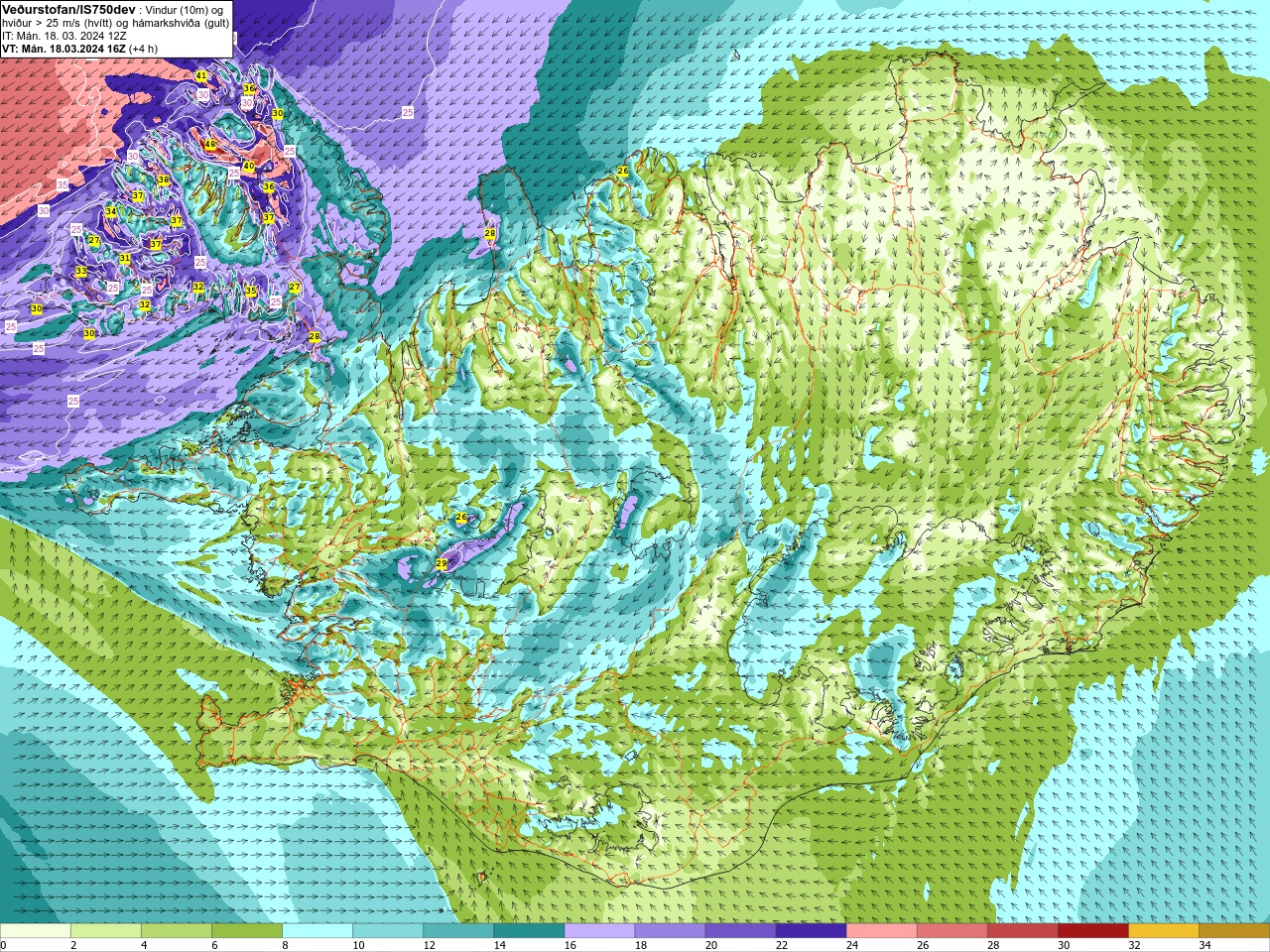The image size is (1270, 952).
Task: Click the 28–30 m/s red legend swatch
Action: coord(1022,930)
